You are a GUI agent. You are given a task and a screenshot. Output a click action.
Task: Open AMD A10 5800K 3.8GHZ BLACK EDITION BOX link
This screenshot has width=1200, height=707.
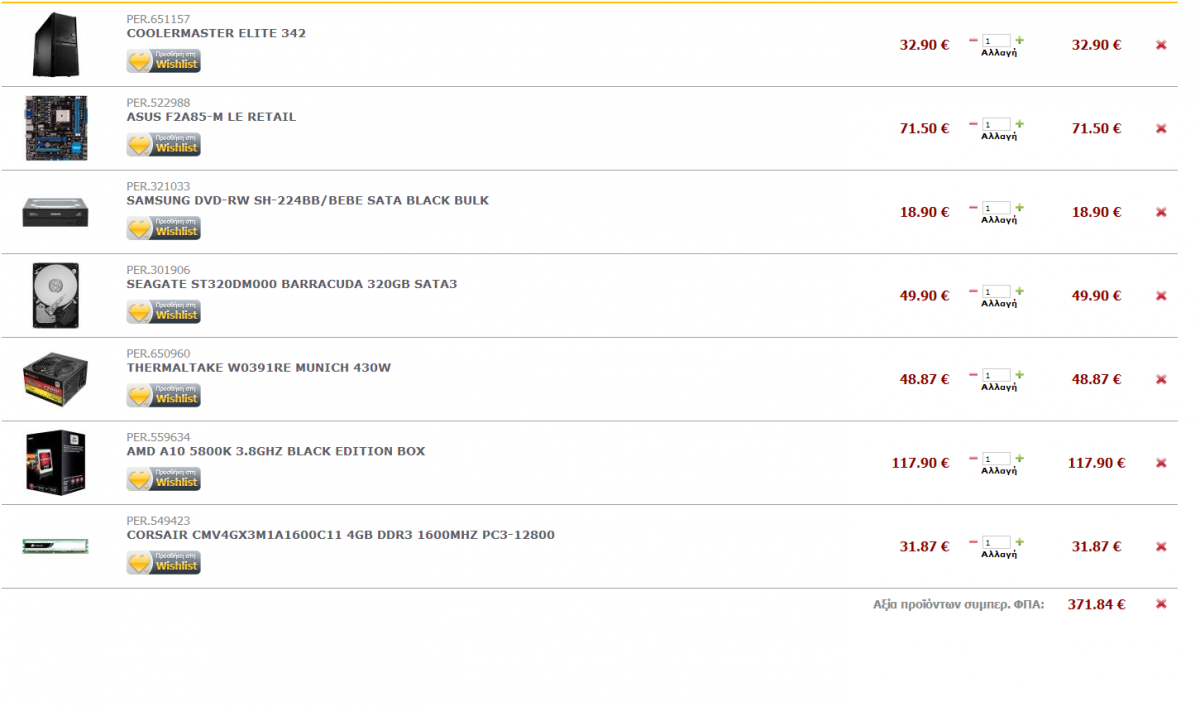click(x=276, y=451)
